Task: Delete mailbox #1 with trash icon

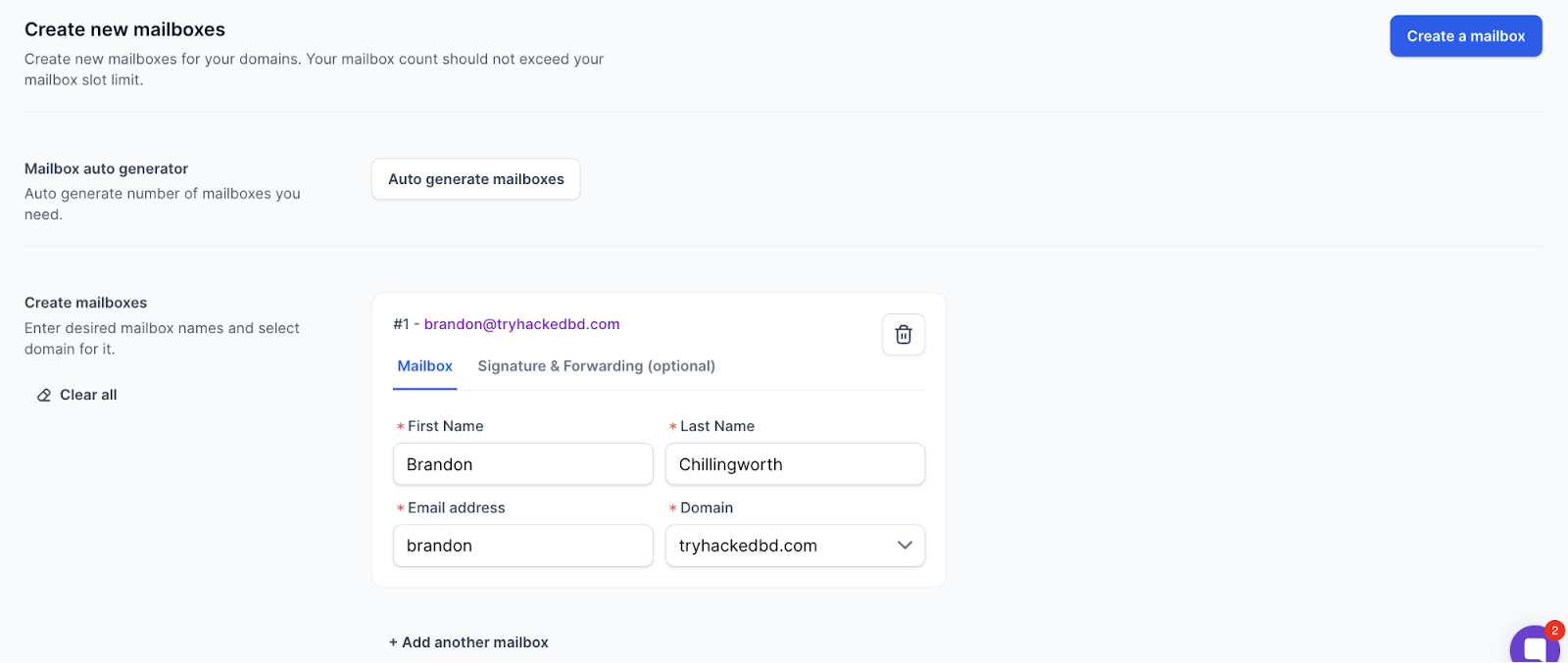Action: pos(904,335)
